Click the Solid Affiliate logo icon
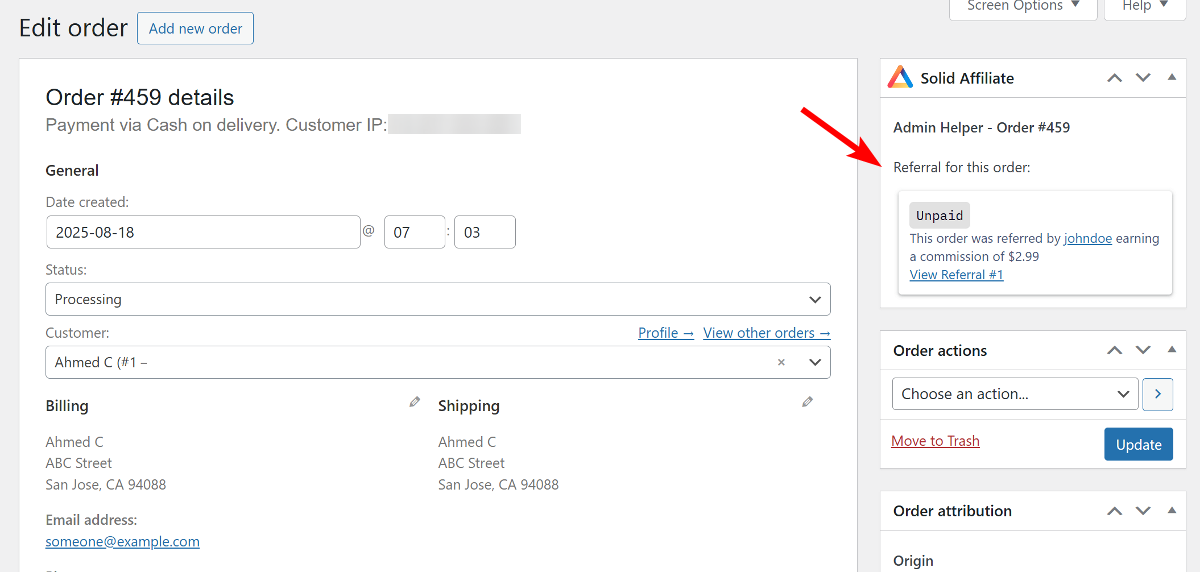Screen dimensions: 1200x572 coord(900,78)
